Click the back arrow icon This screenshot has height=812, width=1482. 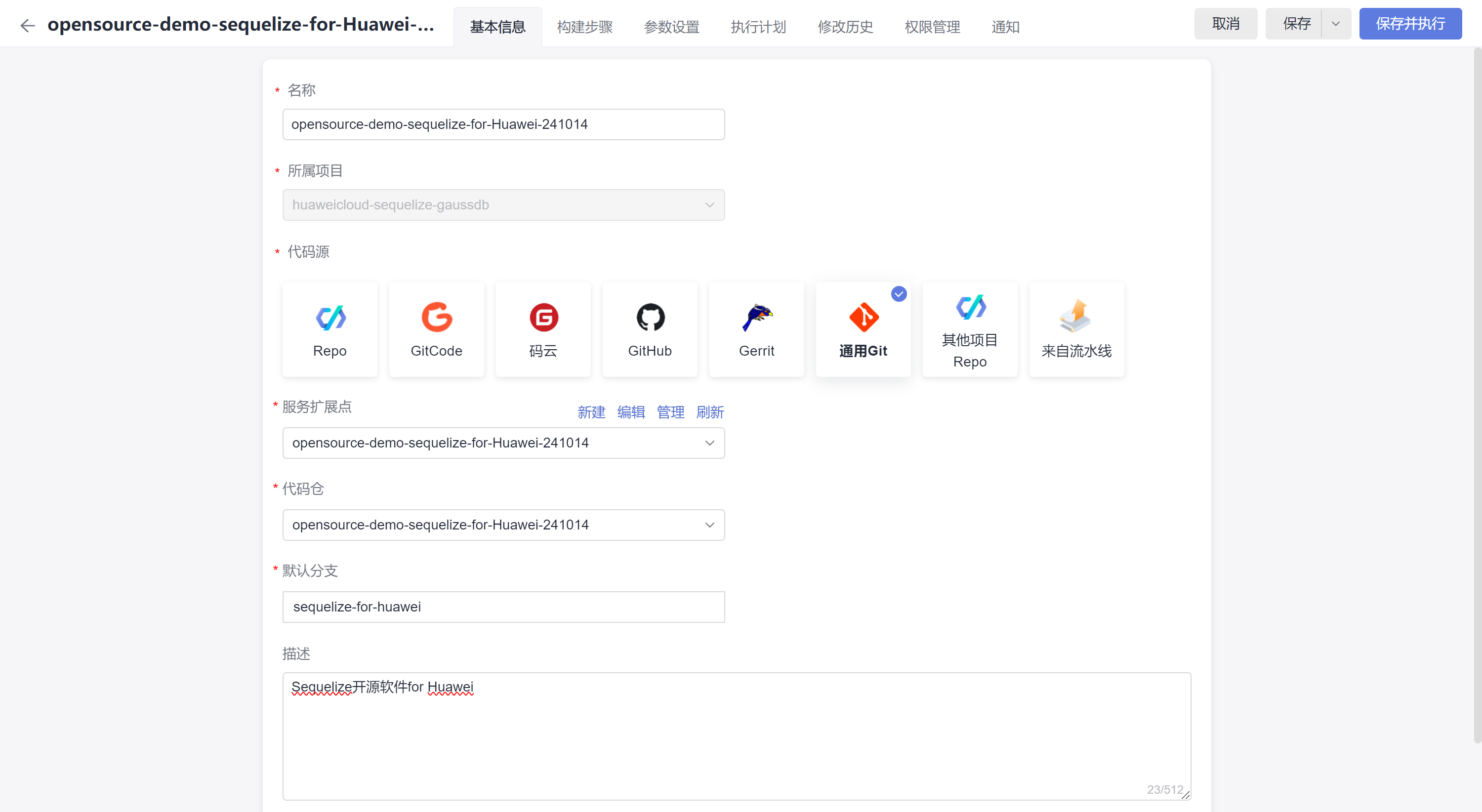[x=27, y=25]
